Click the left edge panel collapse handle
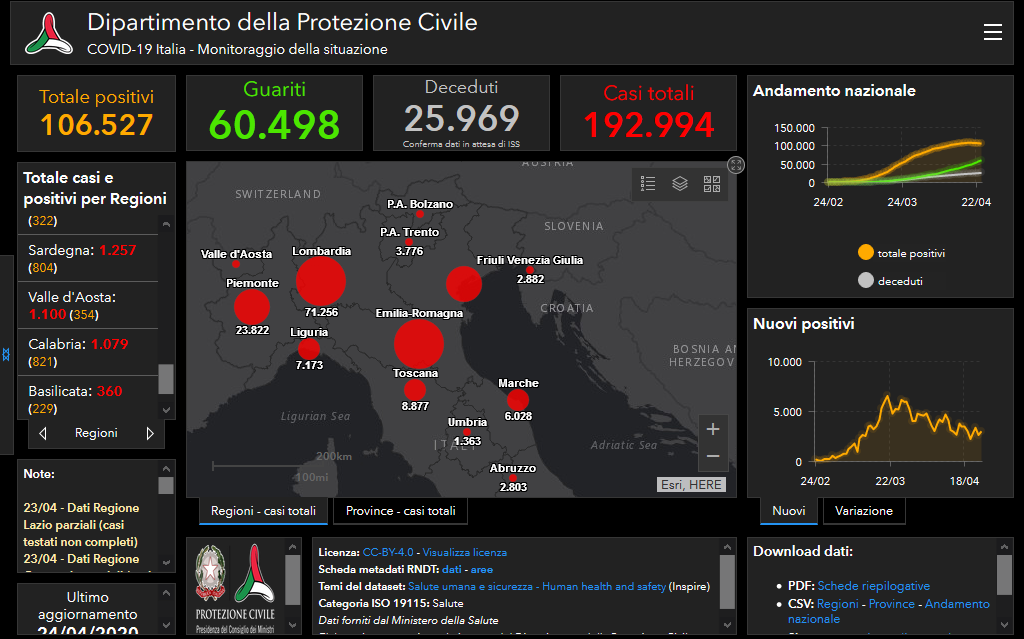Screen dimensions: 1024x639 tap(6, 355)
